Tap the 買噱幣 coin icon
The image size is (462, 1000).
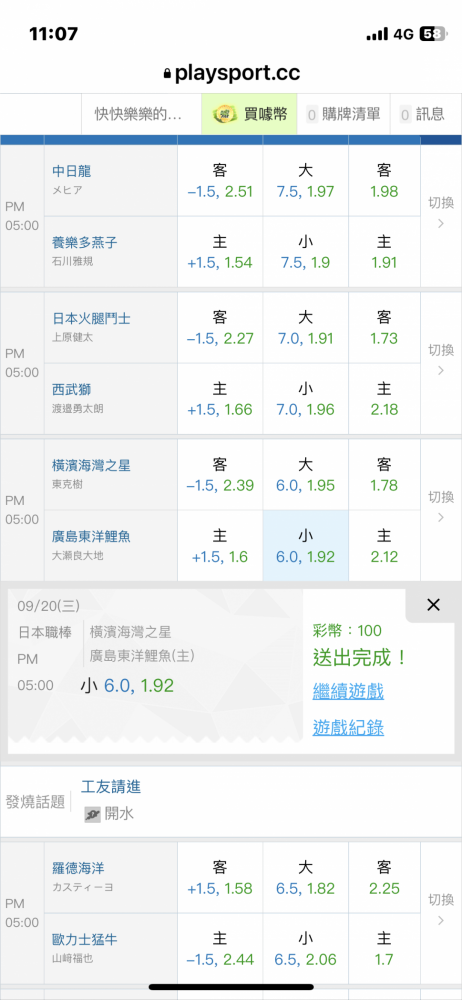tap(225, 114)
